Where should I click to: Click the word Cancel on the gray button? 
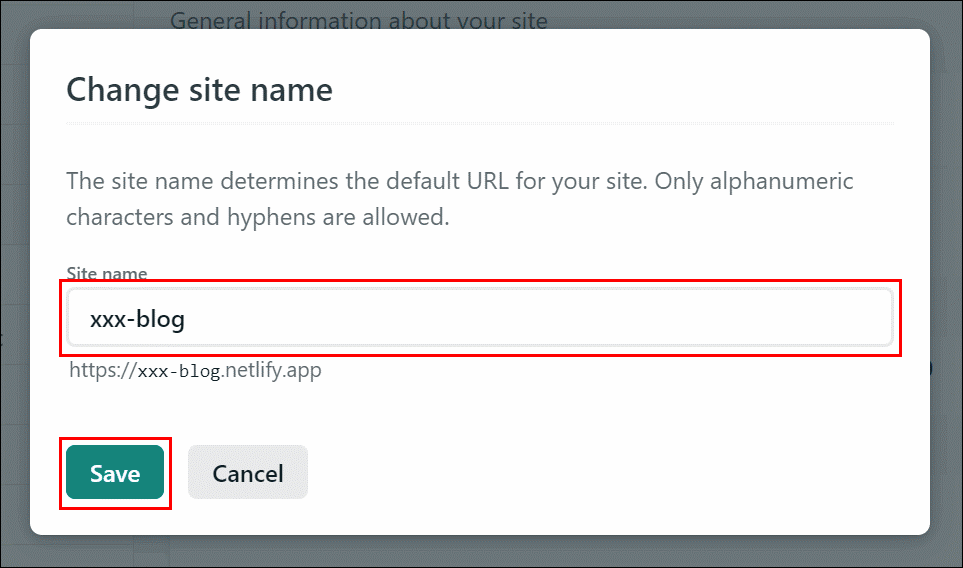click(248, 473)
